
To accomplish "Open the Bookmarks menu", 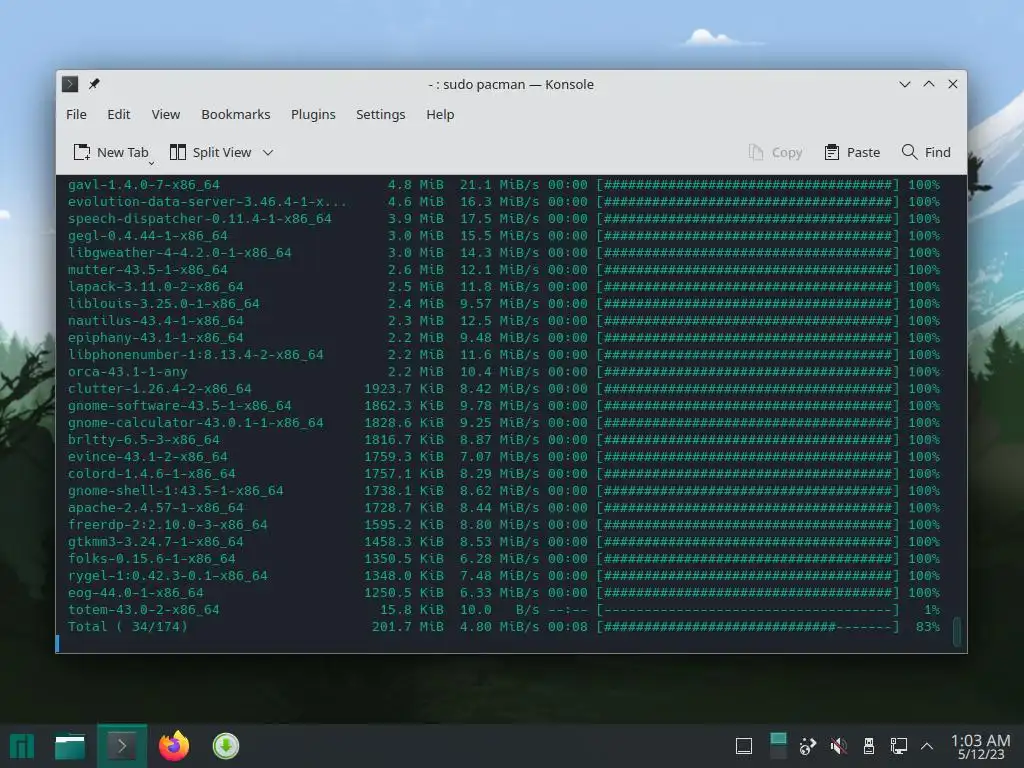I will [236, 114].
